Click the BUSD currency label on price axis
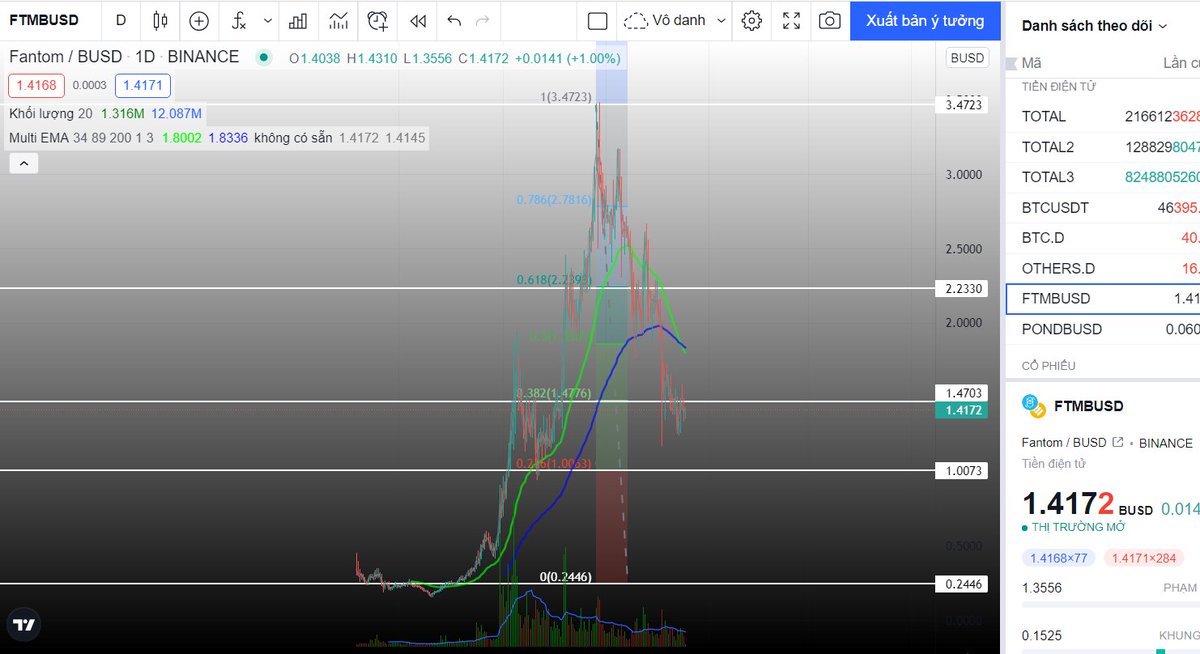Viewport: 1200px width, 654px height. click(x=967, y=58)
